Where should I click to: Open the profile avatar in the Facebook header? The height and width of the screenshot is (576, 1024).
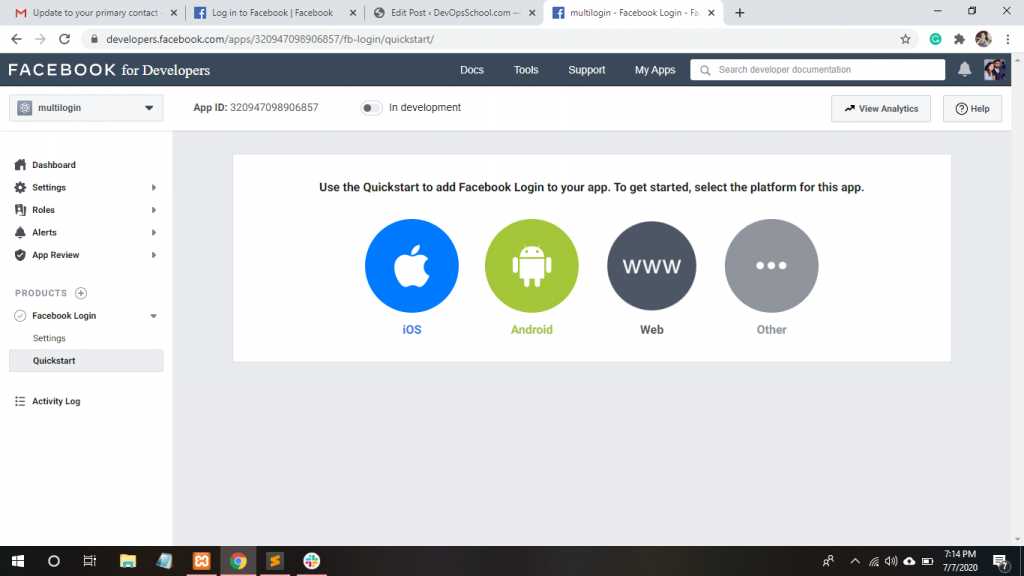pos(994,69)
